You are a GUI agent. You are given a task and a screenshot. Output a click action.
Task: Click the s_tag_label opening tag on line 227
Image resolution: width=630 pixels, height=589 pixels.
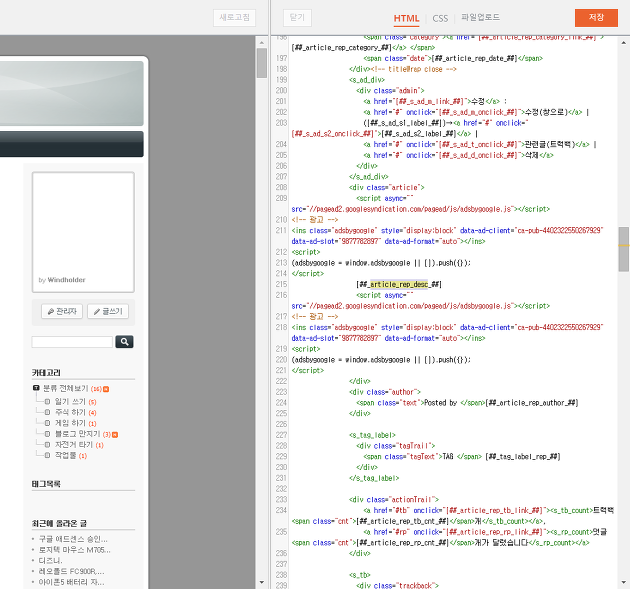tap(372, 435)
